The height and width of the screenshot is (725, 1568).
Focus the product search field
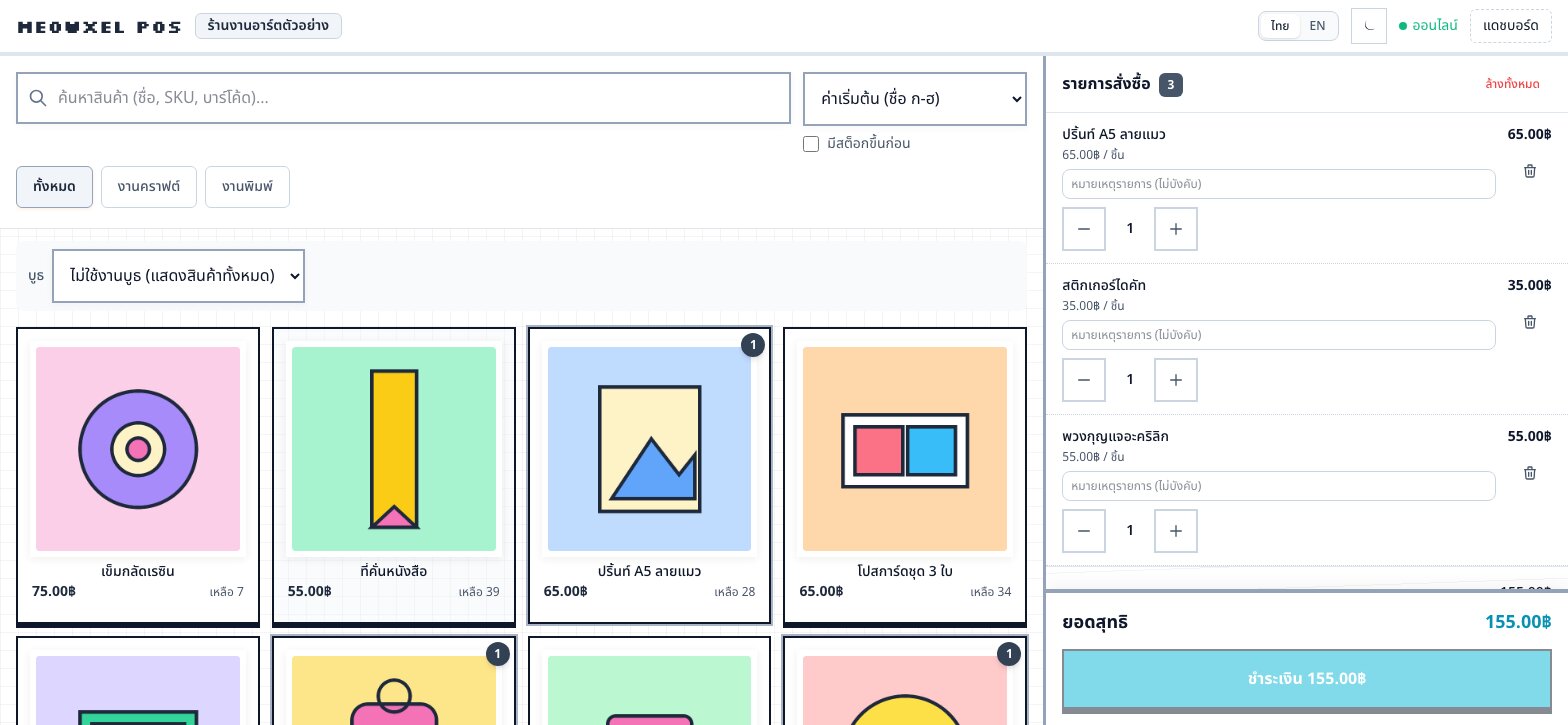[403, 98]
